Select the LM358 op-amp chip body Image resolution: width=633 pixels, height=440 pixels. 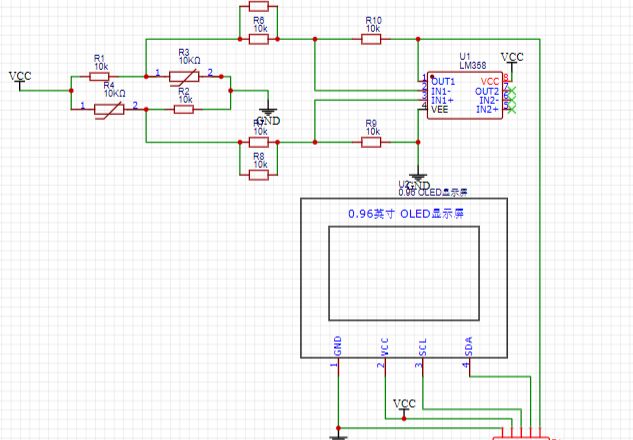coord(465,96)
